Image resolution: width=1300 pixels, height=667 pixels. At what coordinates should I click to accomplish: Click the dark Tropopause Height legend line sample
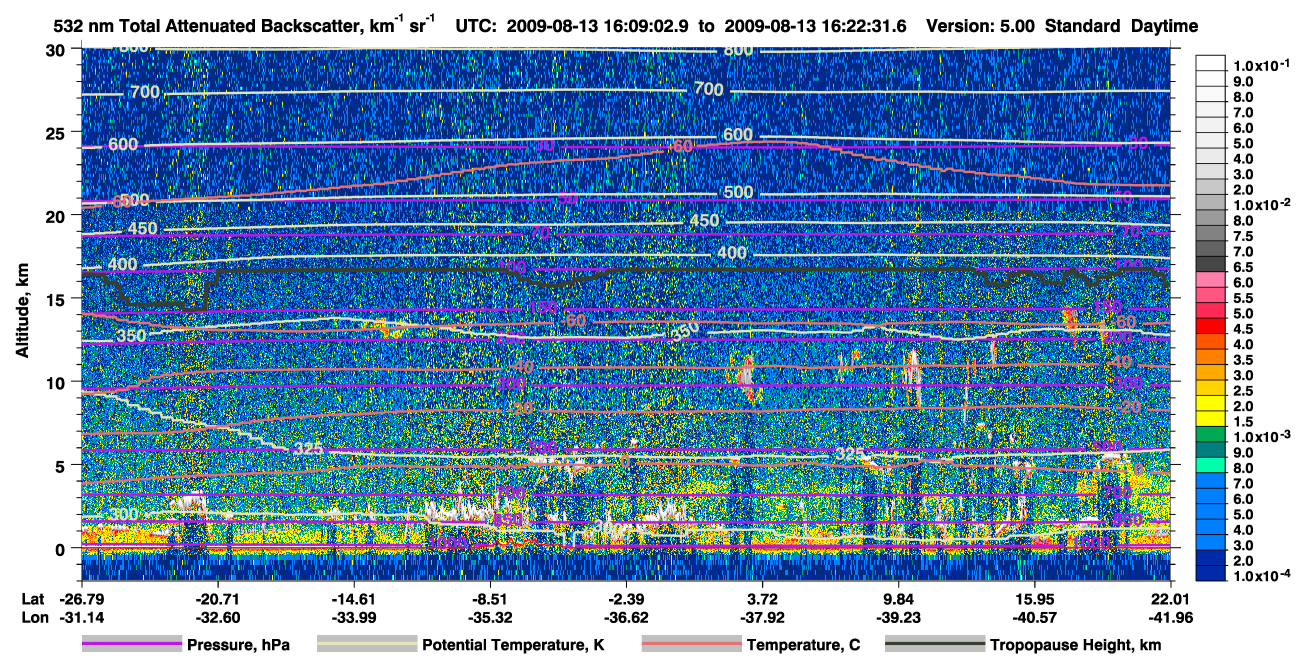pyautogui.click(x=934, y=645)
